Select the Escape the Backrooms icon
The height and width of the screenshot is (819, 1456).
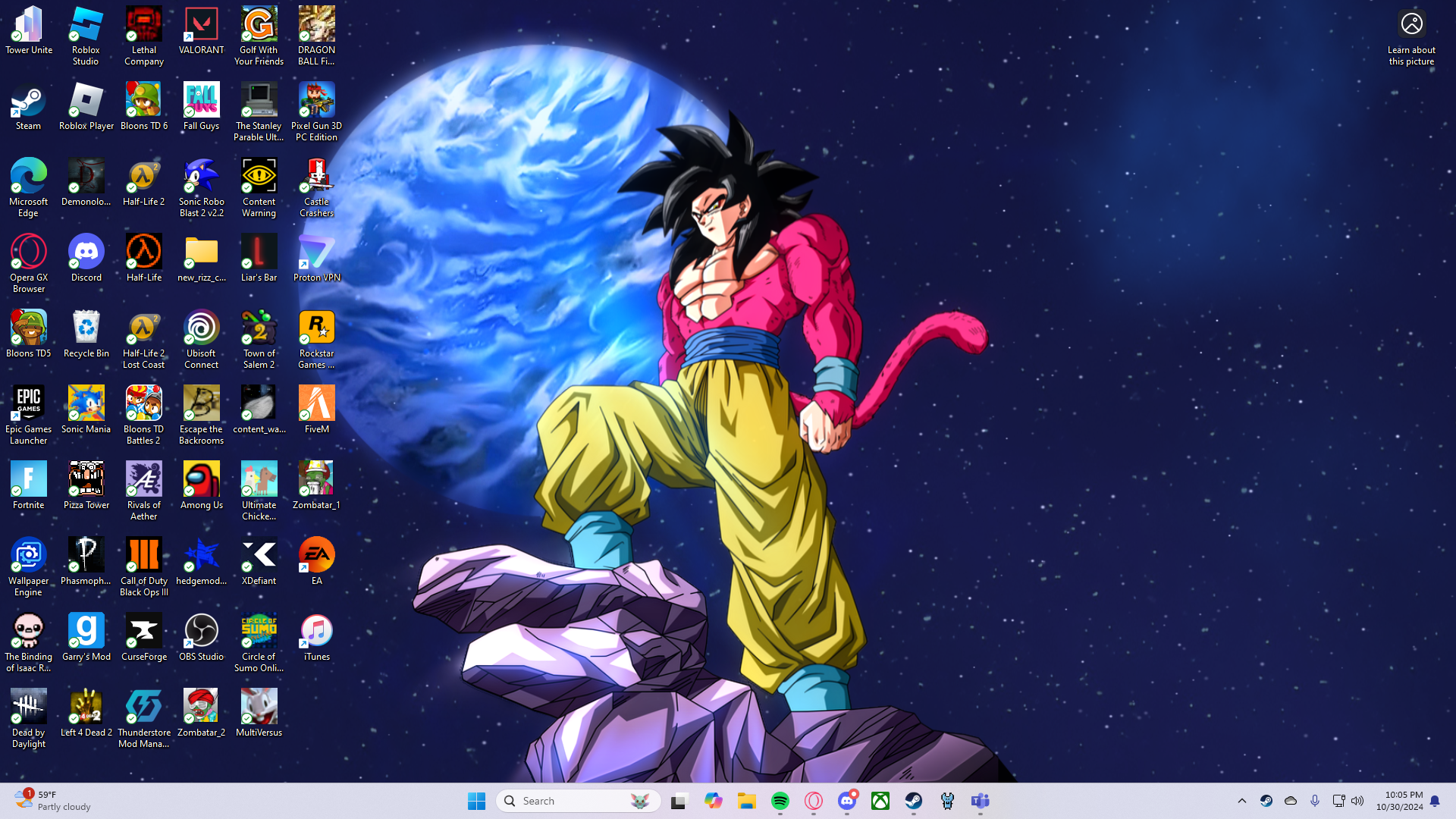202,416
